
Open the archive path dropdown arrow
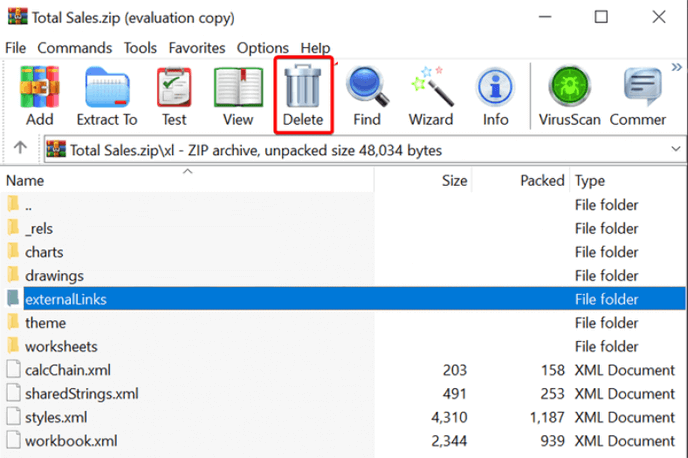(676, 149)
